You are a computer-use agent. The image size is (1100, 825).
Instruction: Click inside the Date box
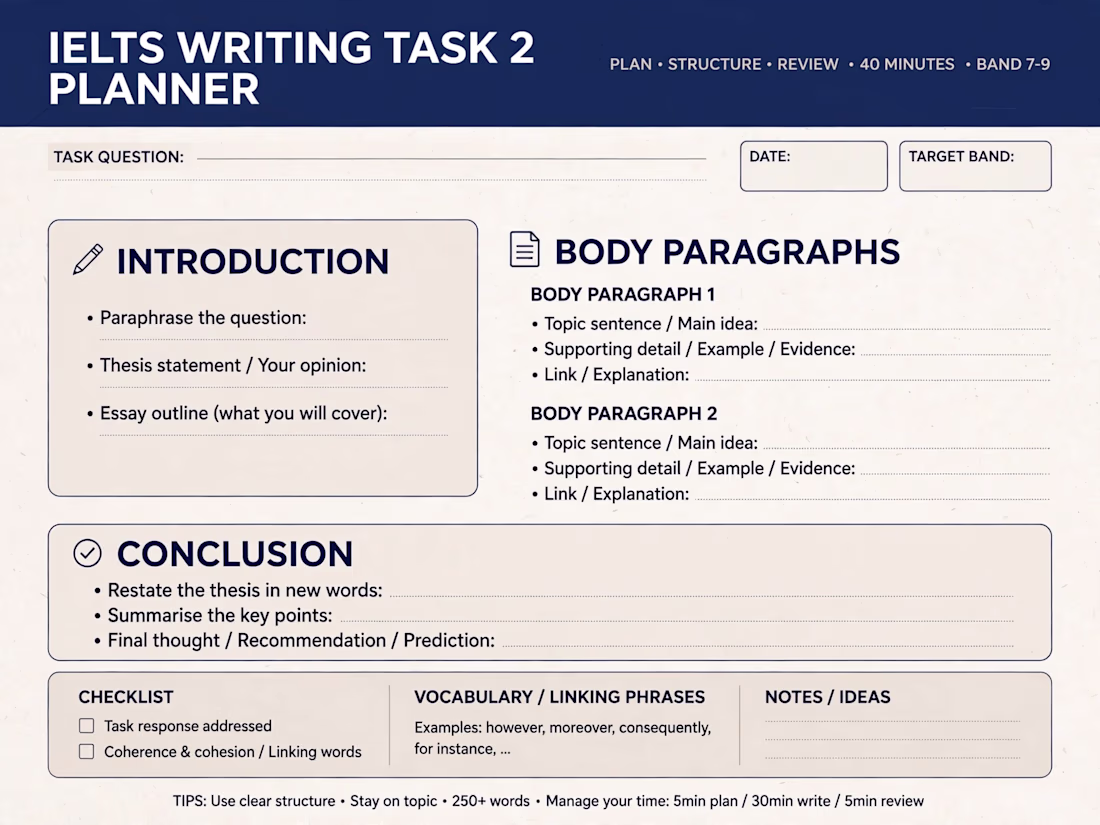click(x=814, y=166)
